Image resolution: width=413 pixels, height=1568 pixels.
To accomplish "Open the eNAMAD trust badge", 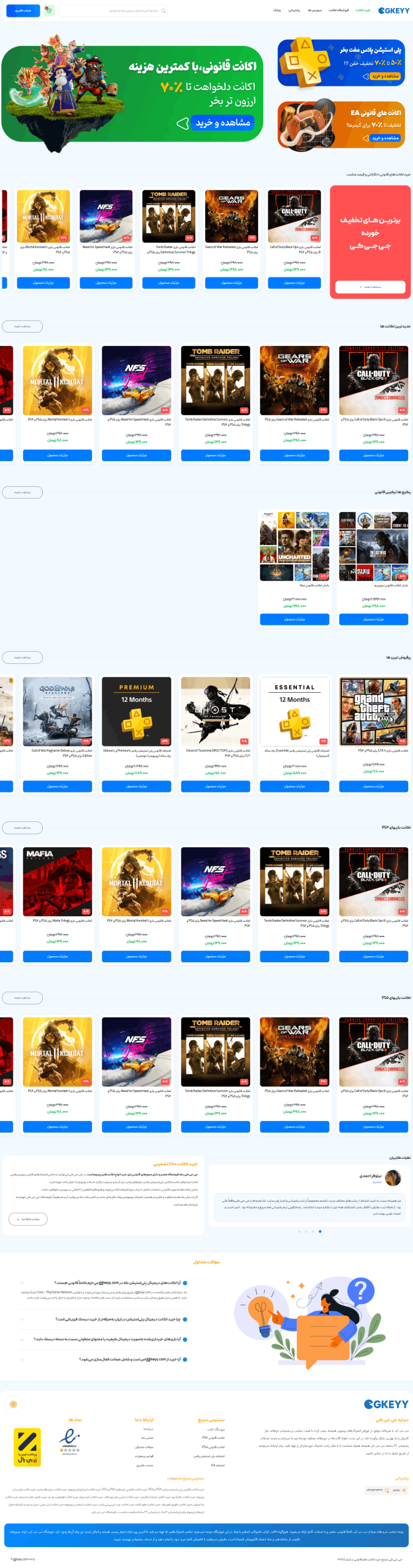I will [69, 1442].
